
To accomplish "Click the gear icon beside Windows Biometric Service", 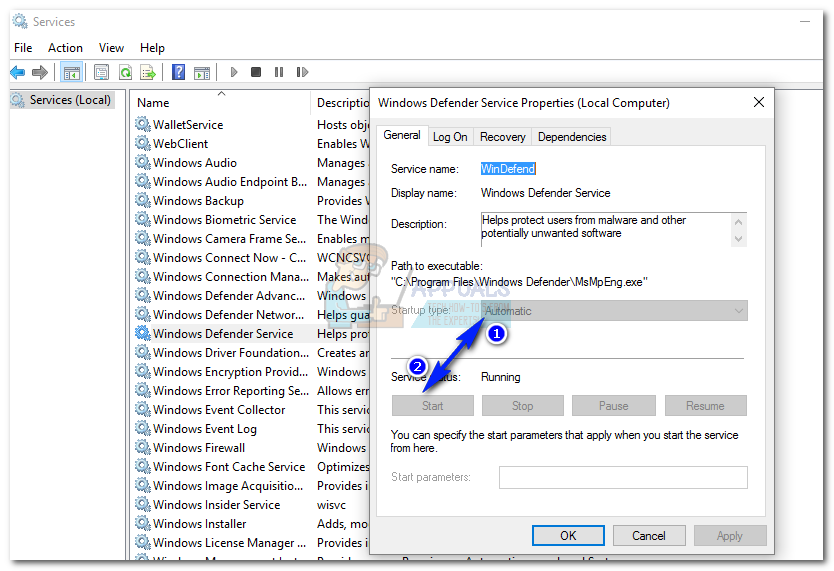I will pyautogui.click(x=143, y=220).
